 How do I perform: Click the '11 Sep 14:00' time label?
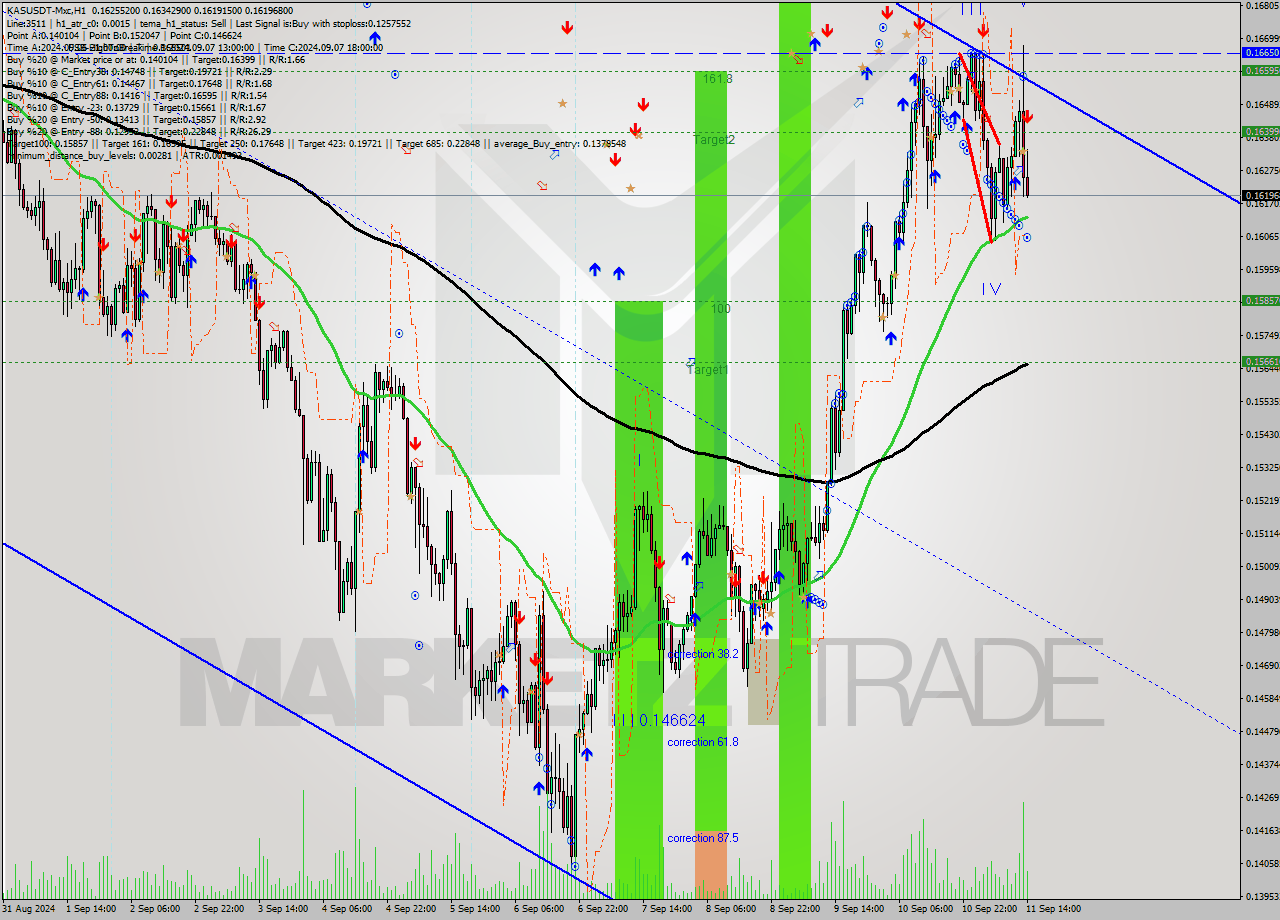click(1052, 909)
